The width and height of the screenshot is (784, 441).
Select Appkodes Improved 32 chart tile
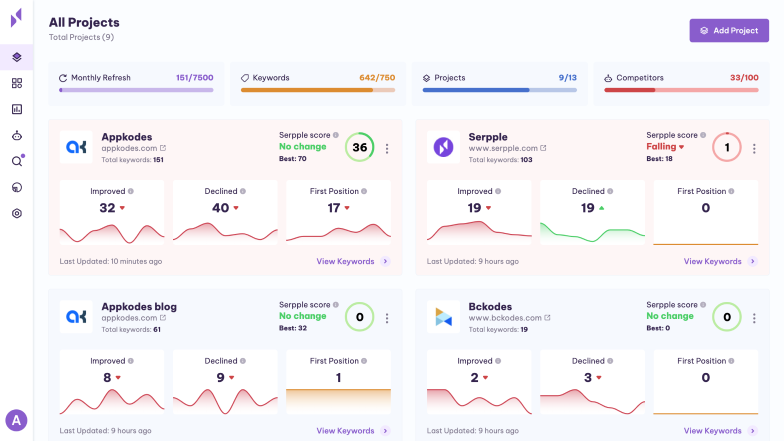pyautogui.click(x=112, y=212)
